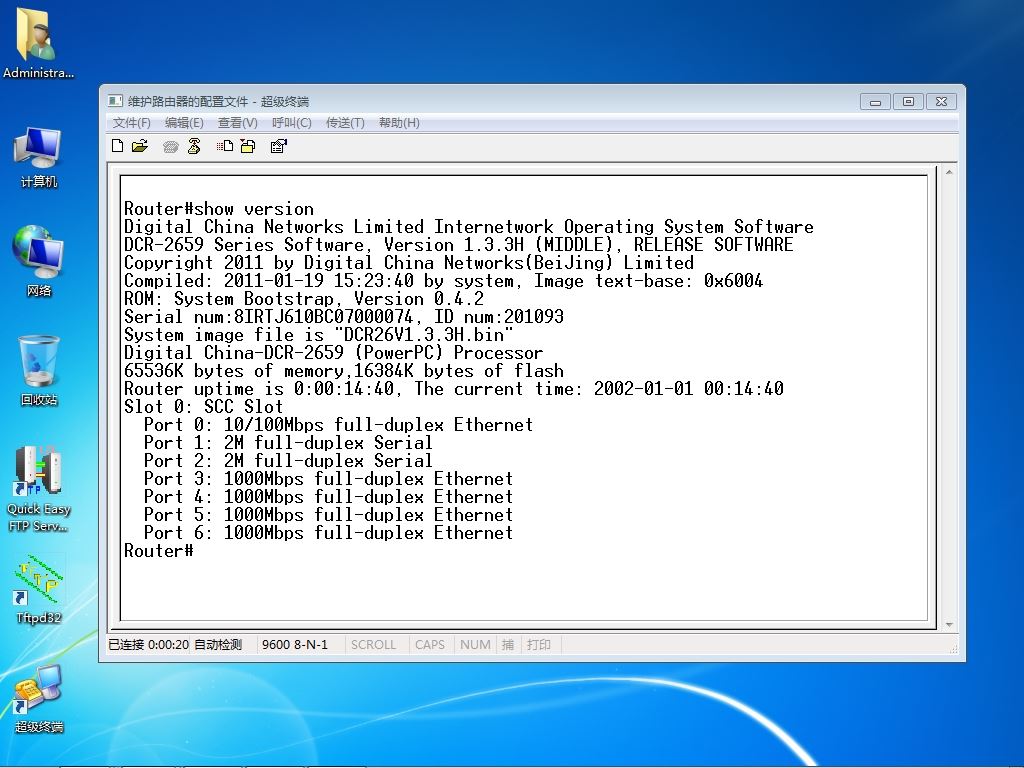The height and width of the screenshot is (768, 1024).
Task: Click the 自动检测 status bar entry
Action: [x=218, y=645]
